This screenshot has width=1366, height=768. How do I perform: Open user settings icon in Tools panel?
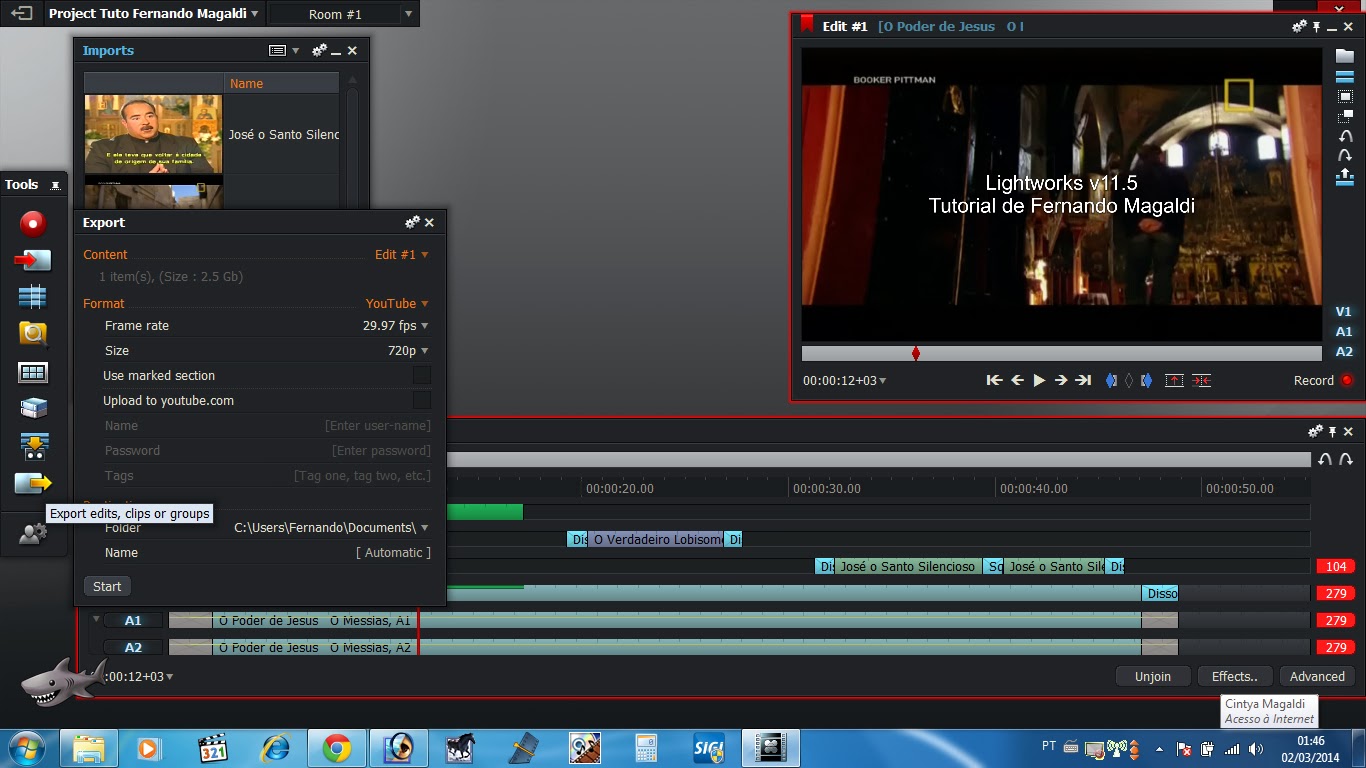pyautogui.click(x=33, y=535)
